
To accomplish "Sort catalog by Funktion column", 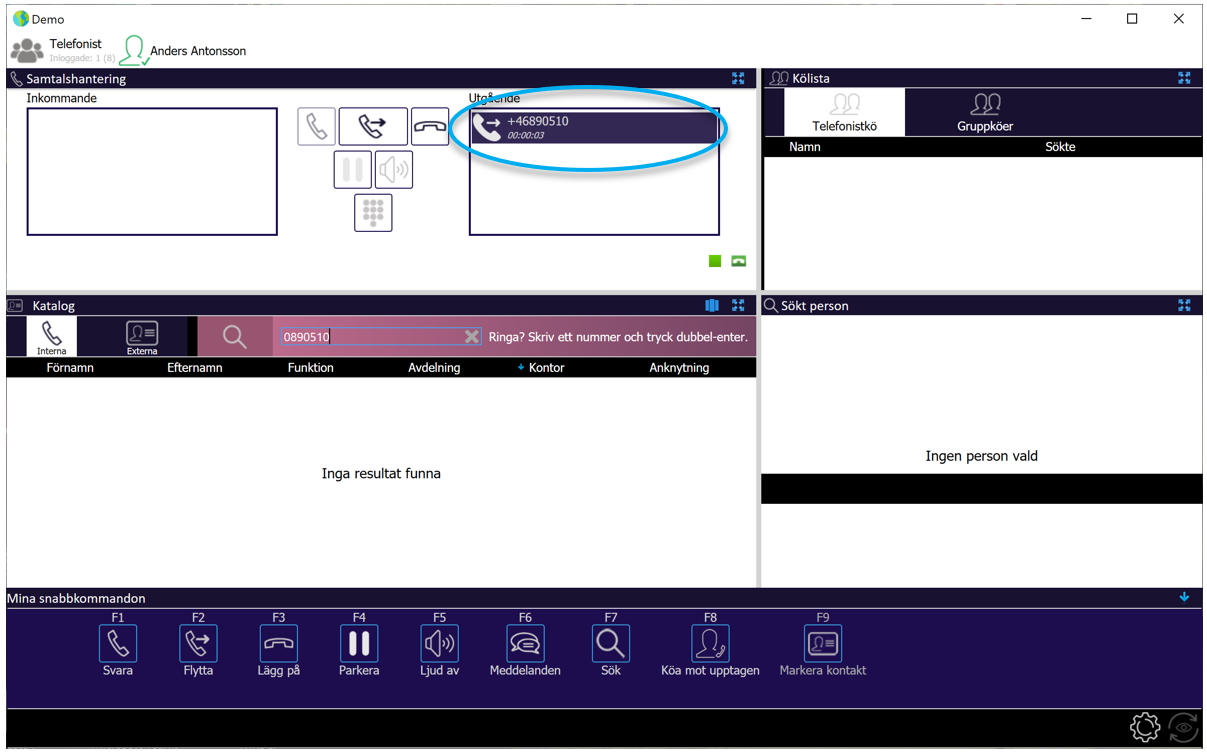I will pos(311,368).
